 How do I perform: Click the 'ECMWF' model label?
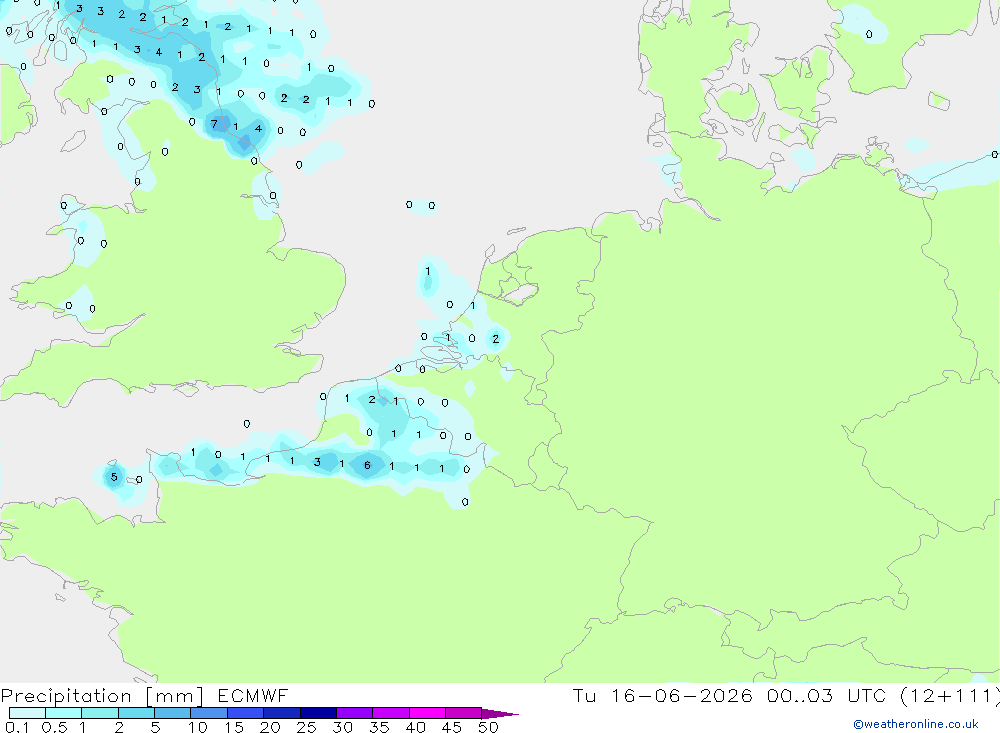(253, 695)
